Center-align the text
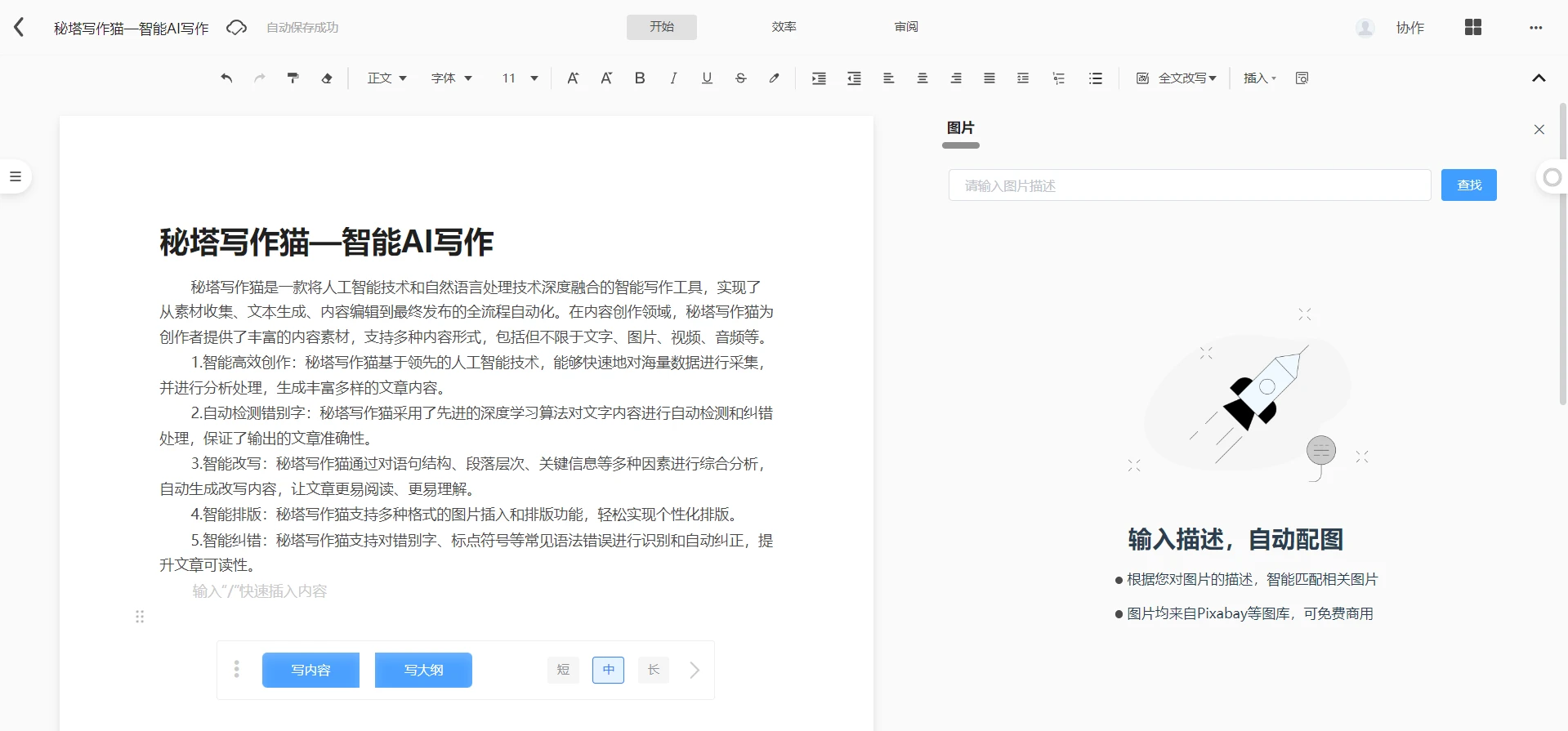This screenshot has width=1568, height=731. coord(922,78)
